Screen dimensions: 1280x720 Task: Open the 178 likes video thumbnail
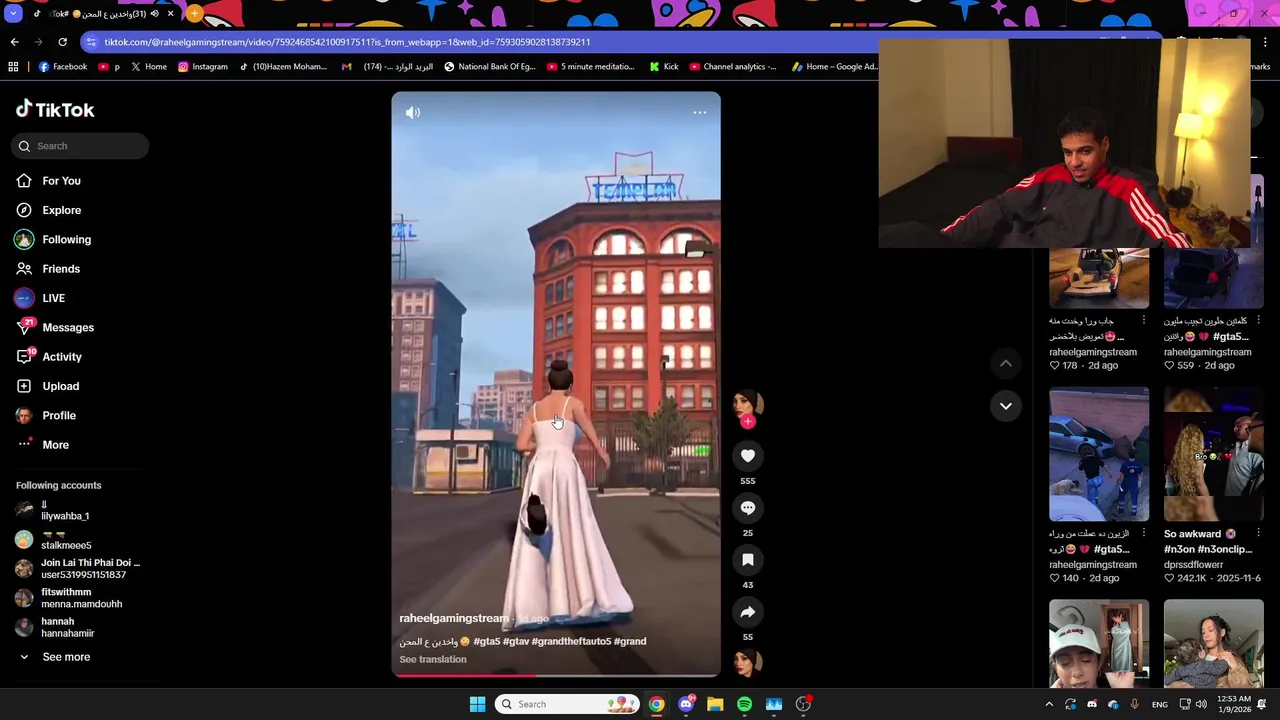pyautogui.click(x=1099, y=278)
